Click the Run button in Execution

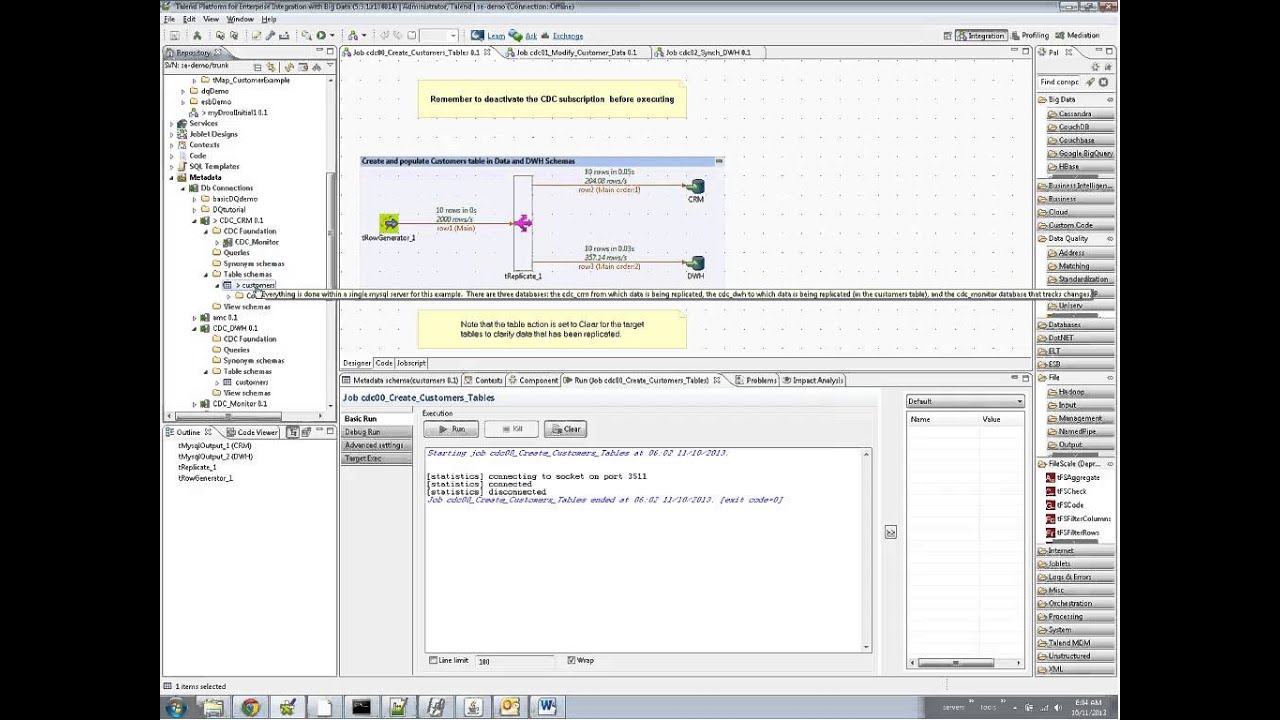pyautogui.click(x=450, y=429)
